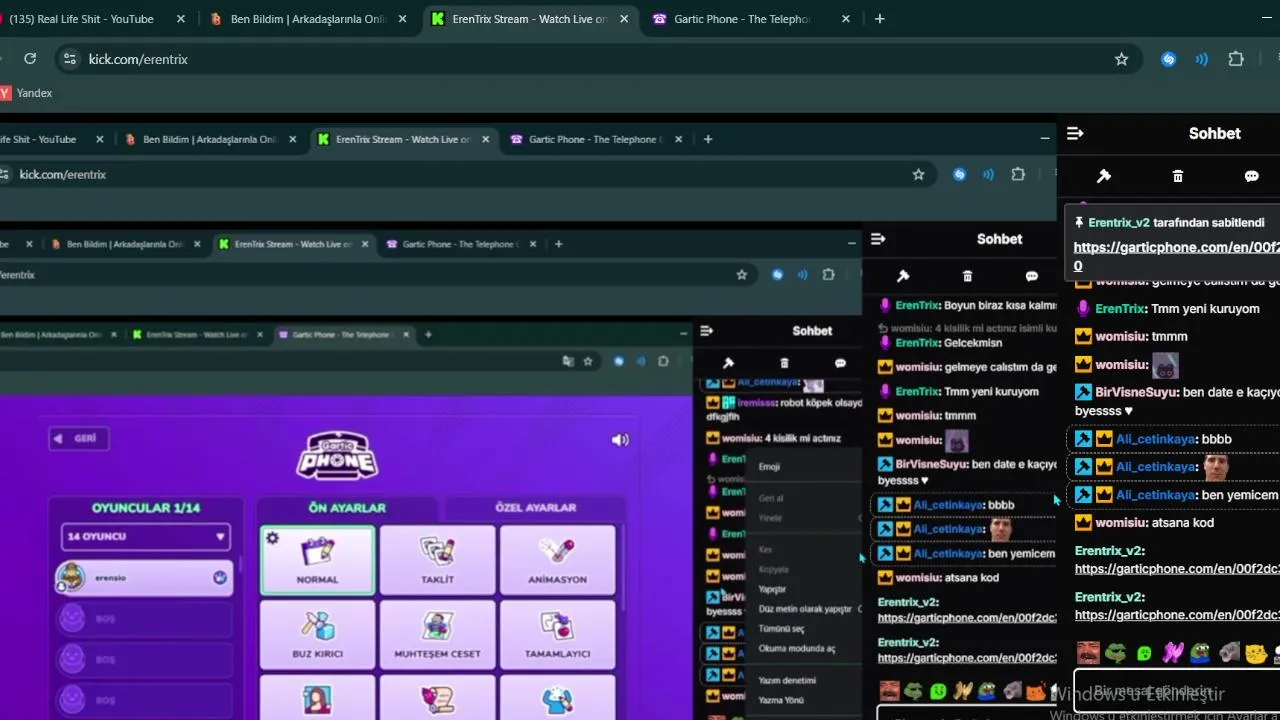Click the pin icon in the middle chat panel

(903, 276)
